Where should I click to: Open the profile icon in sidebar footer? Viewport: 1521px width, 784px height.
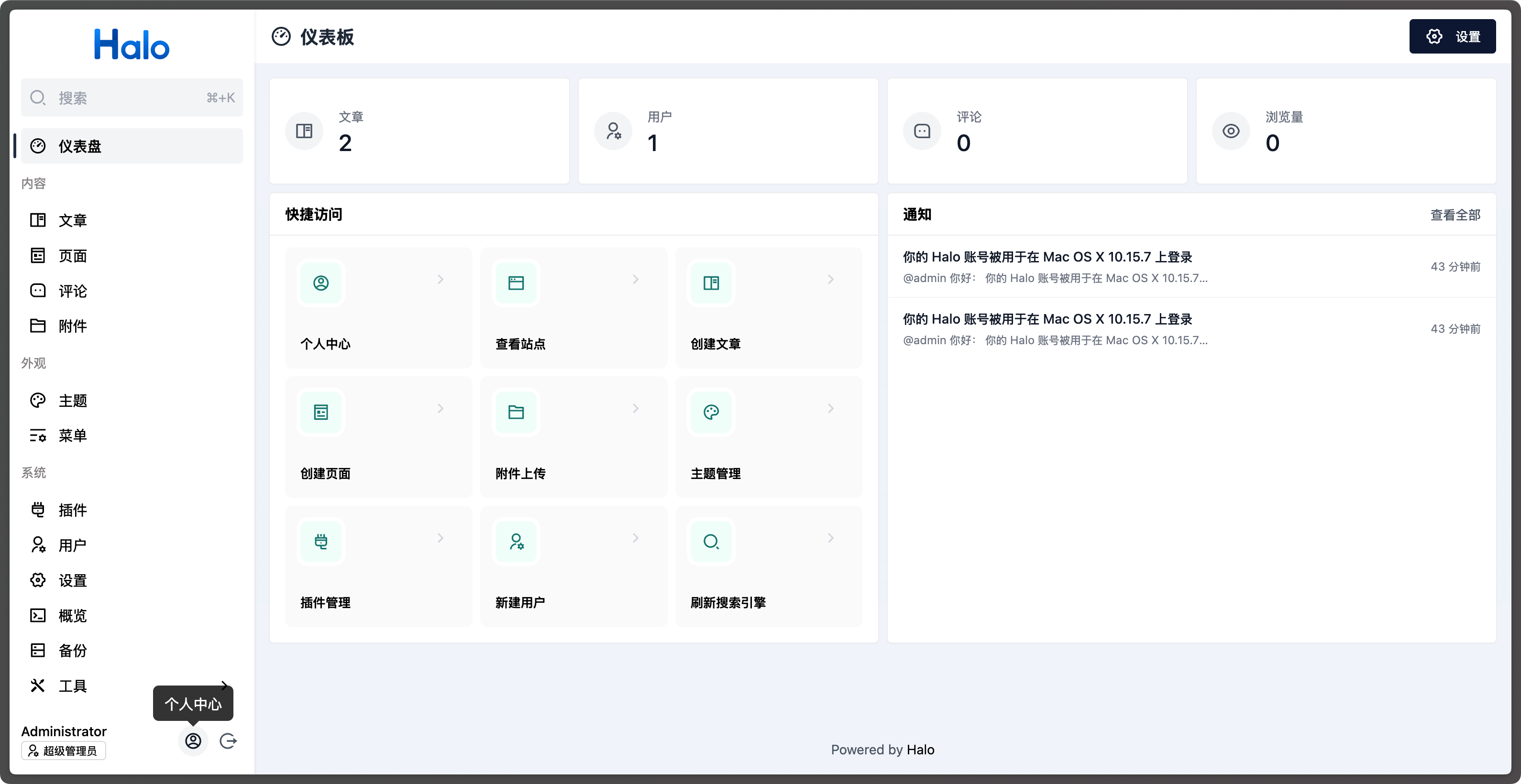coord(193,741)
